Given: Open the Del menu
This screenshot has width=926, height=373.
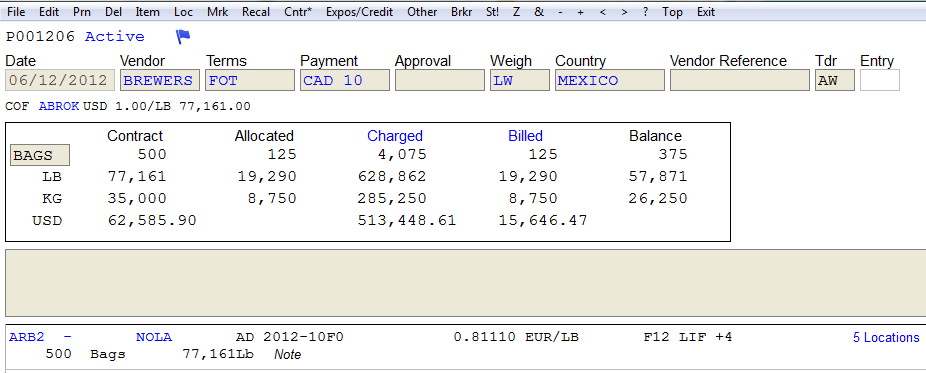Looking at the screenshot, I should coord(113,12).
